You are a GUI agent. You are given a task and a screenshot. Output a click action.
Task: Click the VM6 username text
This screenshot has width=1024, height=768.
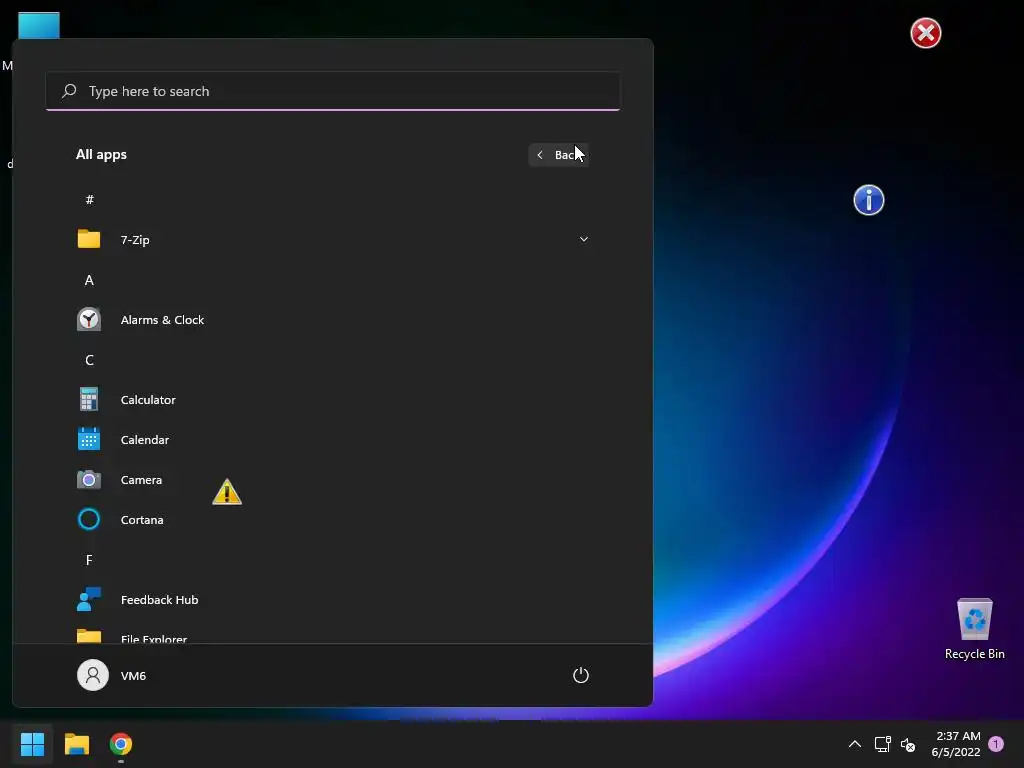(x=133, y=675)
